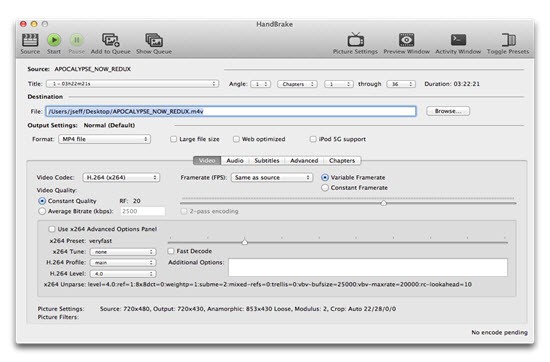
Task: Add current job via Add to Queue icon
Action: (x=110, y=40)
